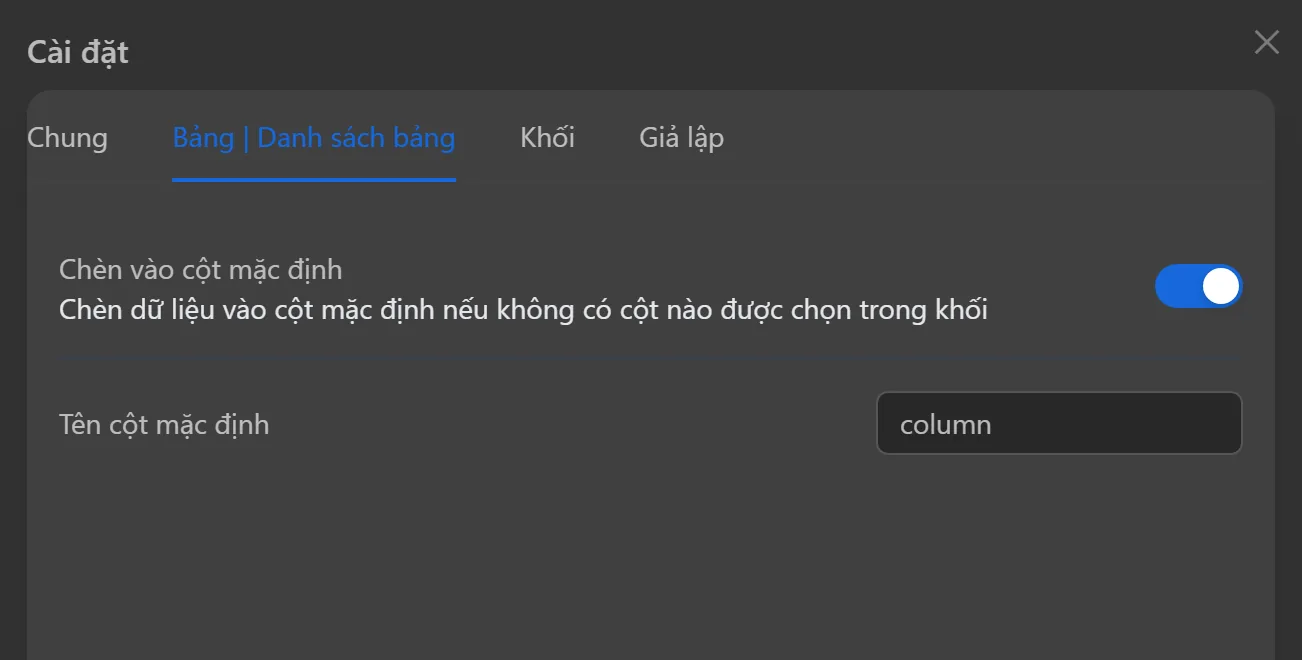This screenshot has height=660, width=1302.
Task: Click the "Tên cột mặc định" label
Action: pyautogui.click(x=164, y=425)
